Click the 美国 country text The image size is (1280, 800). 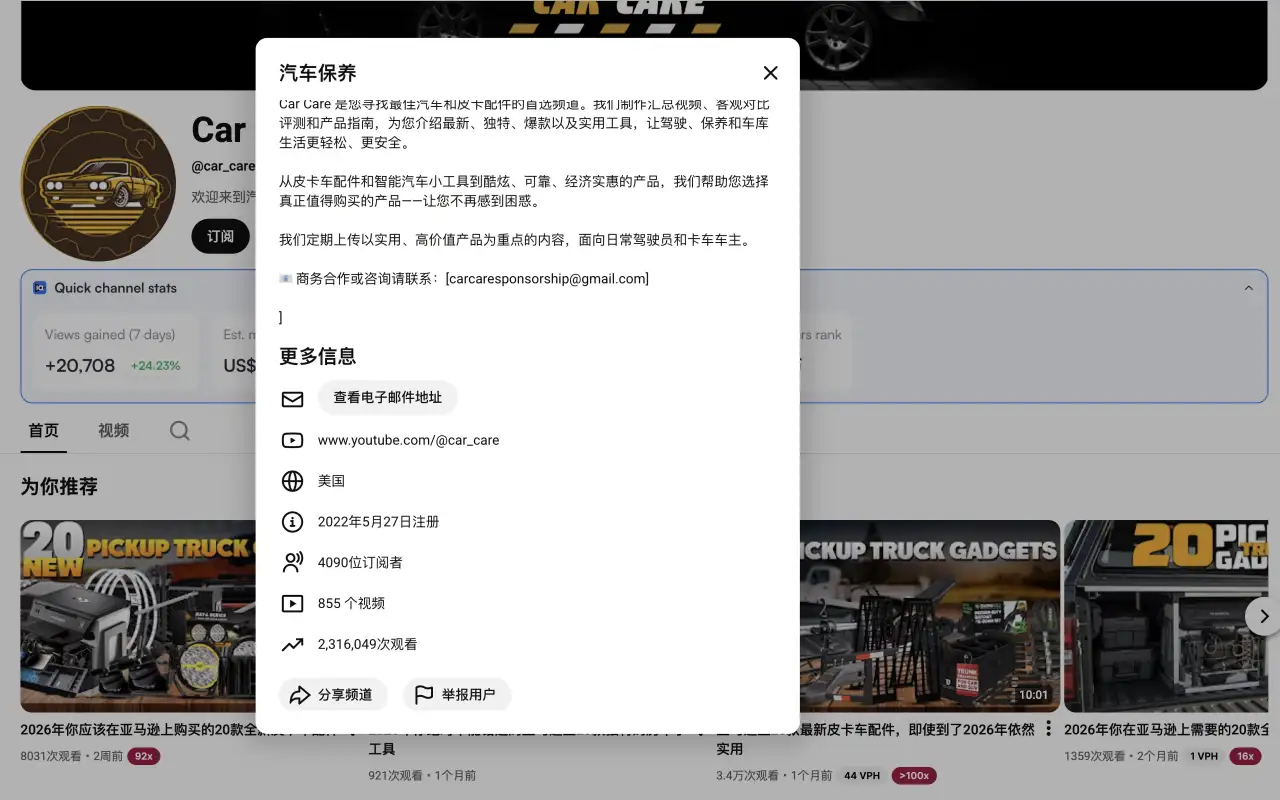click(331, 481)
